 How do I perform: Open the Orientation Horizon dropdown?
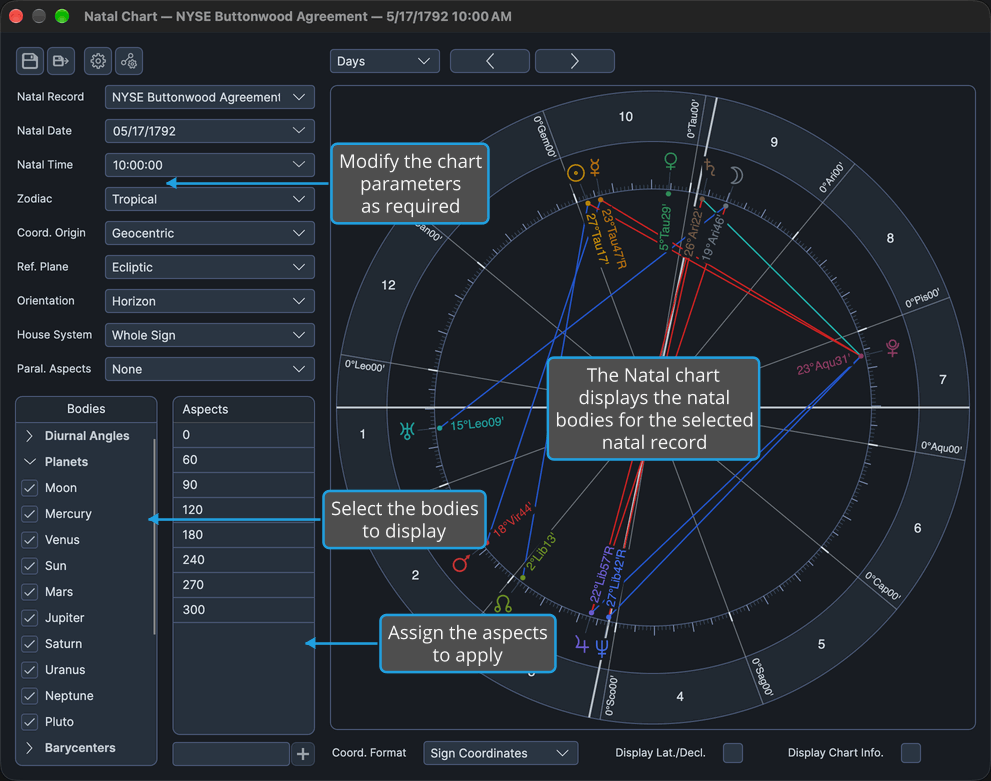tap(210, 301)
